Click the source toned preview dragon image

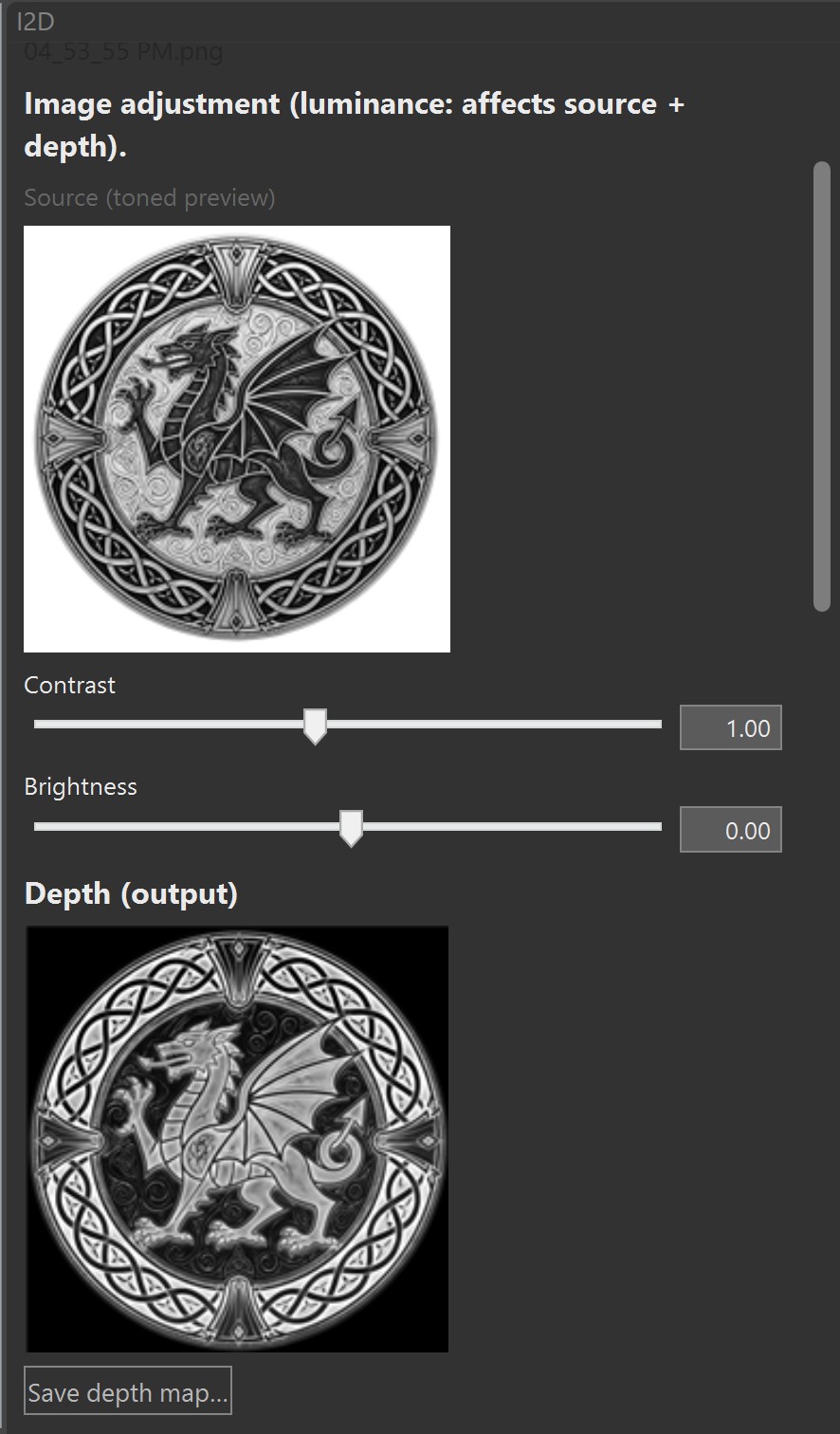pos(237,439)
